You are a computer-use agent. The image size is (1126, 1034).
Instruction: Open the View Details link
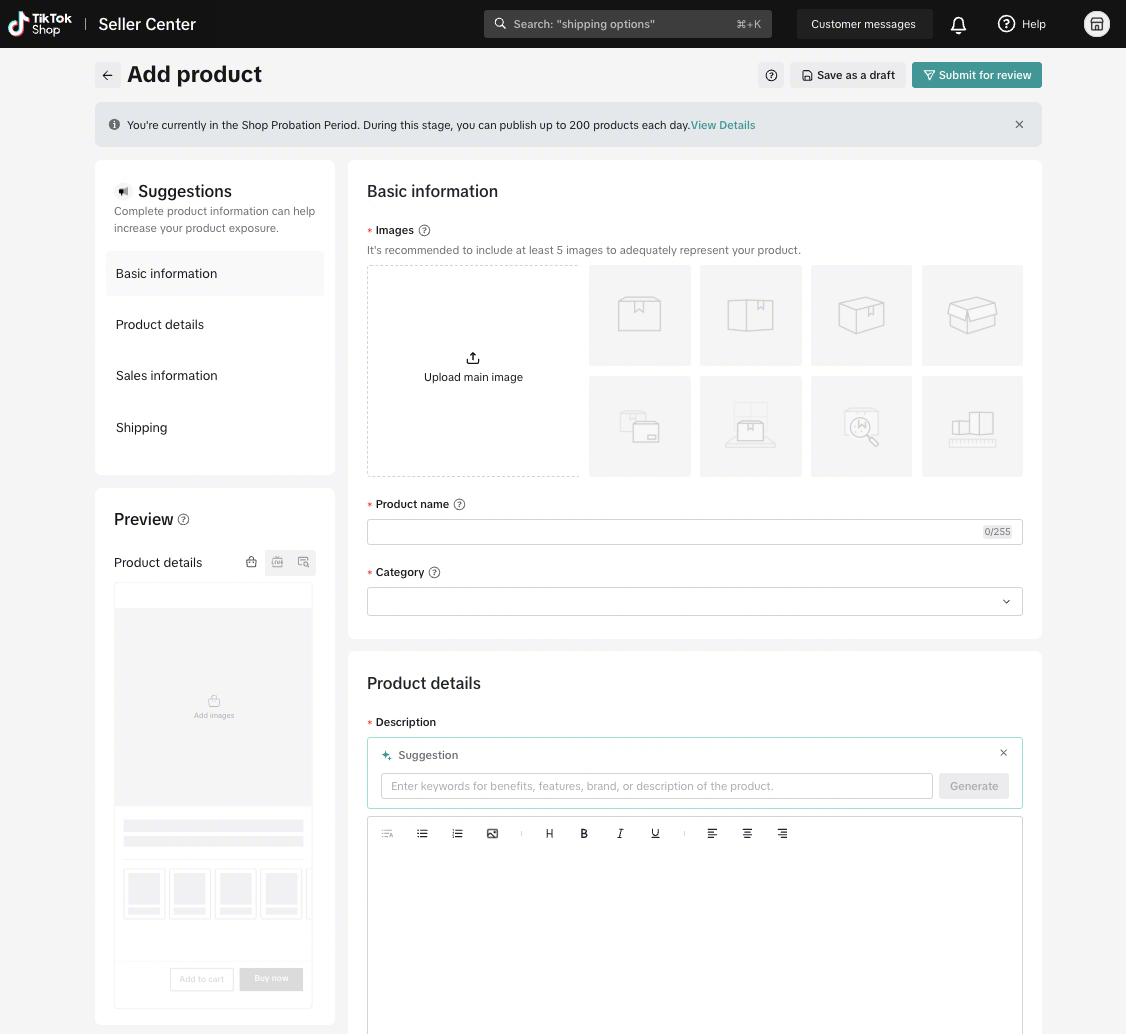722,125
